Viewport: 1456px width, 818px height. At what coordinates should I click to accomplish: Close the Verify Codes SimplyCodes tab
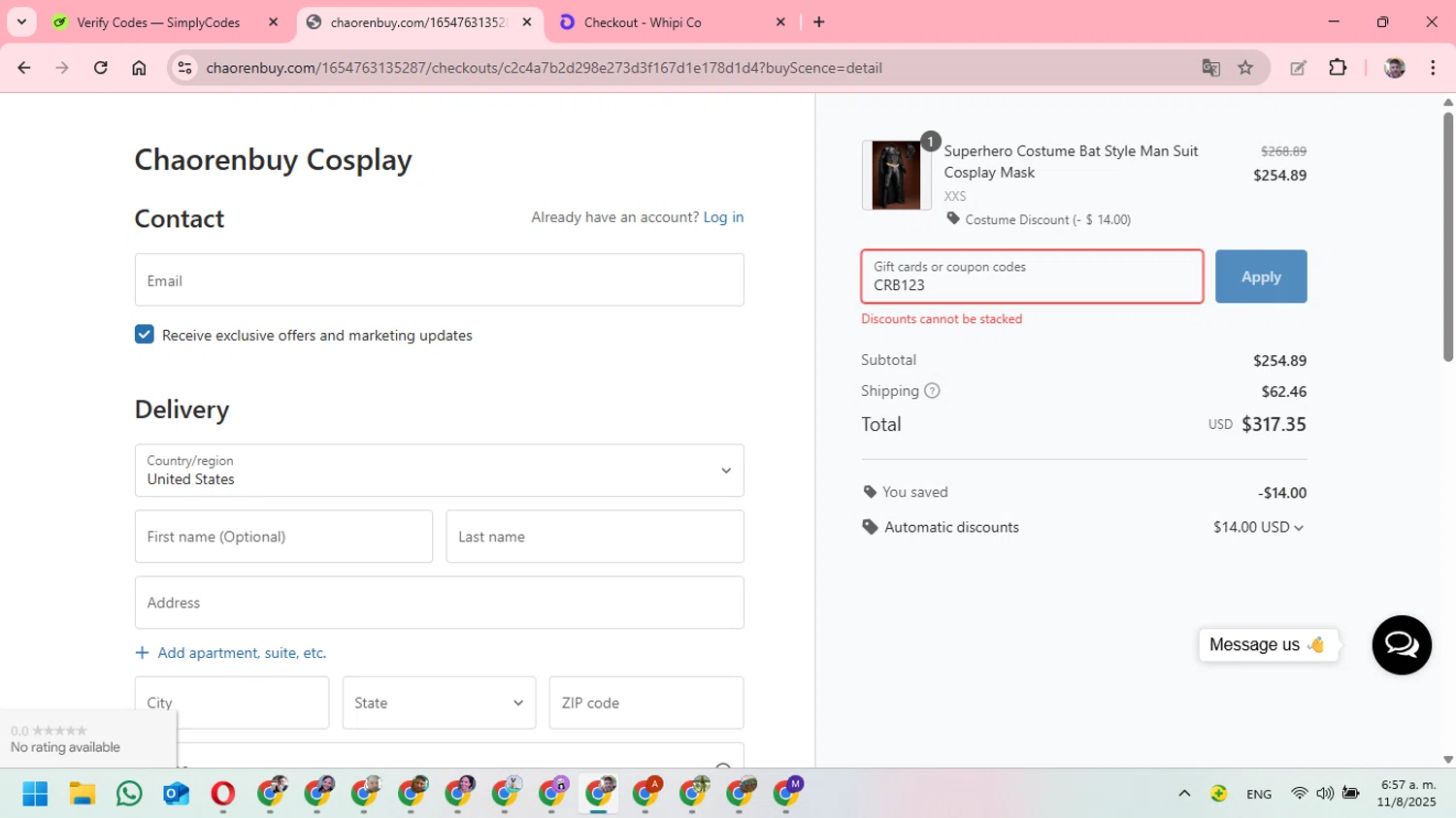pos(274,22)
